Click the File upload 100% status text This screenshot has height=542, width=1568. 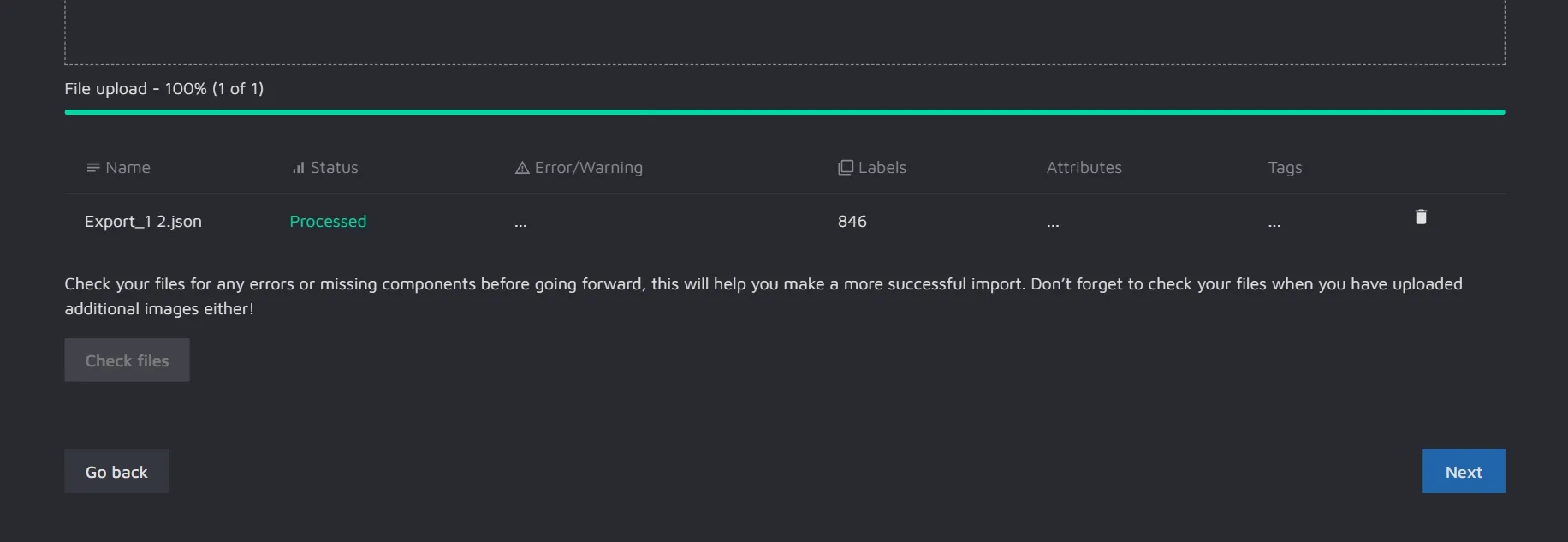pyautogui.click(x=163, y=89)
